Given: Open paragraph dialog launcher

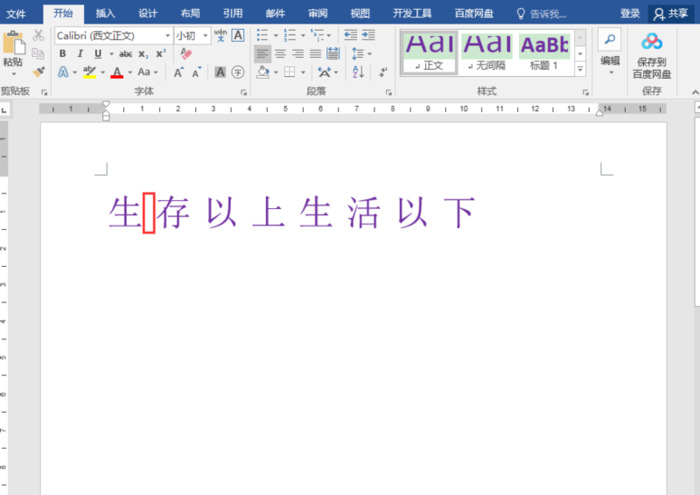Looking at the screenshot, I should click(388, 92).
